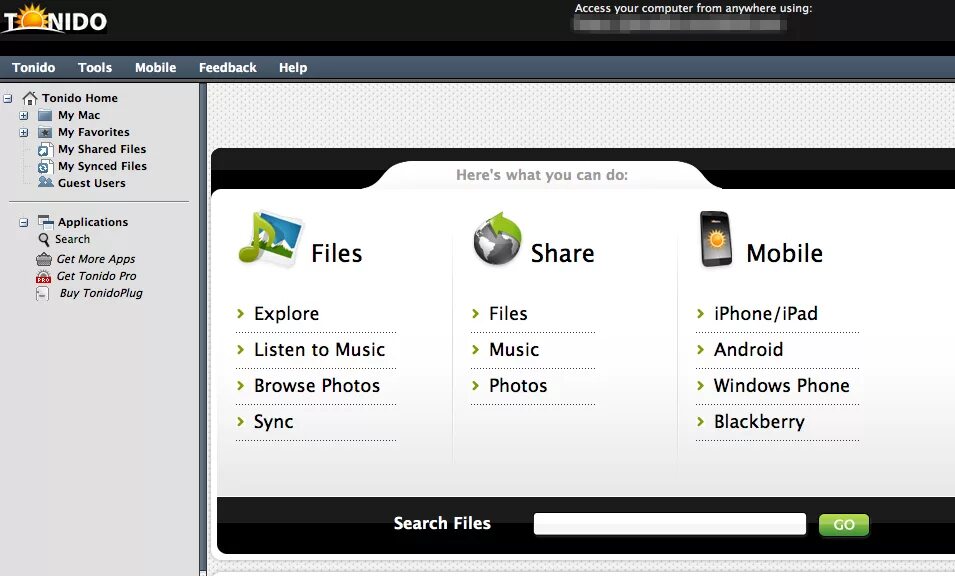Open the Tonido menu
The width and height of the screenshot is (955, 576).
(33, 68)
